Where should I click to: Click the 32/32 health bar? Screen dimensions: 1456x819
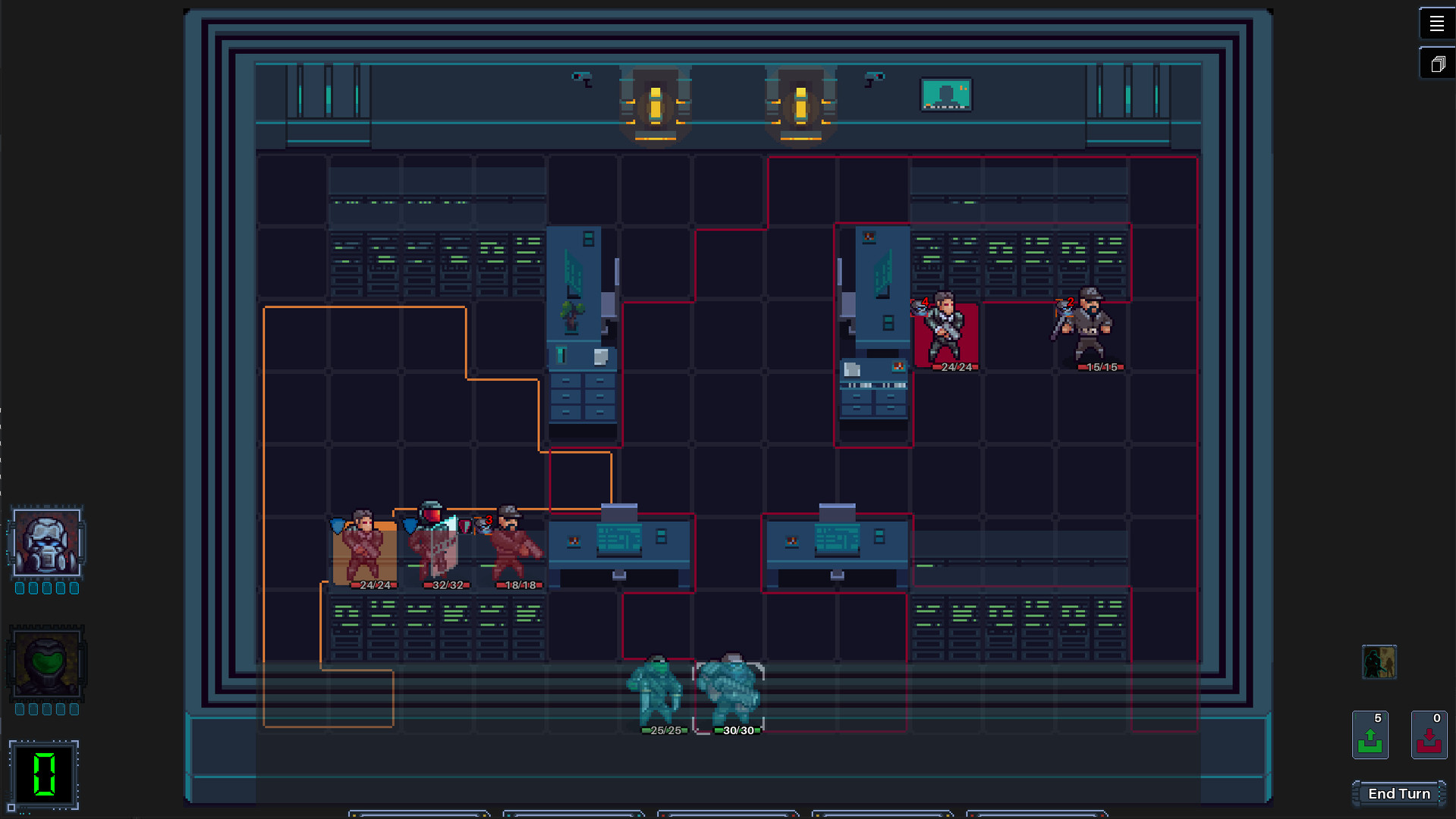click(447, 585)
